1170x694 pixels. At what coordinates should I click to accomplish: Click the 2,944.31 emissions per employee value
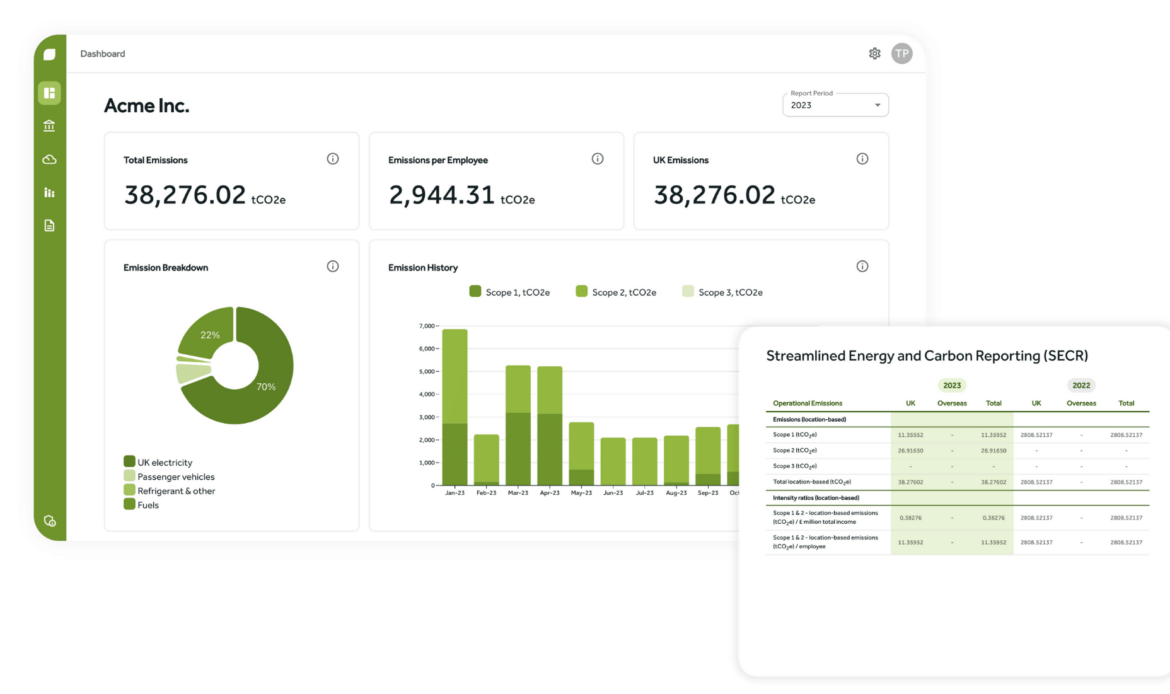coord(442,195)
